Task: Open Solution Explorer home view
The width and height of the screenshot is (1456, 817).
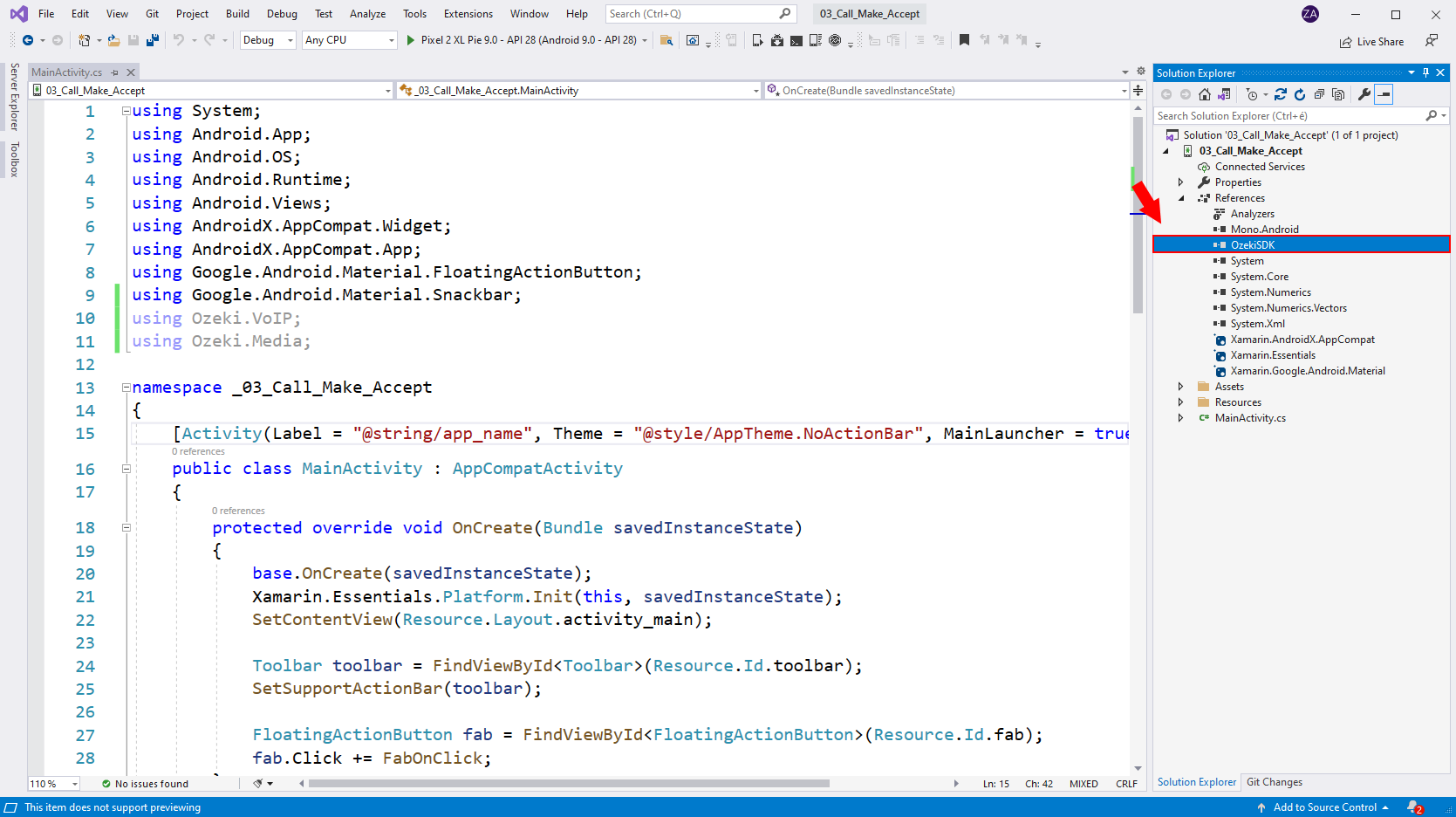Action: tap(1205, 94)
